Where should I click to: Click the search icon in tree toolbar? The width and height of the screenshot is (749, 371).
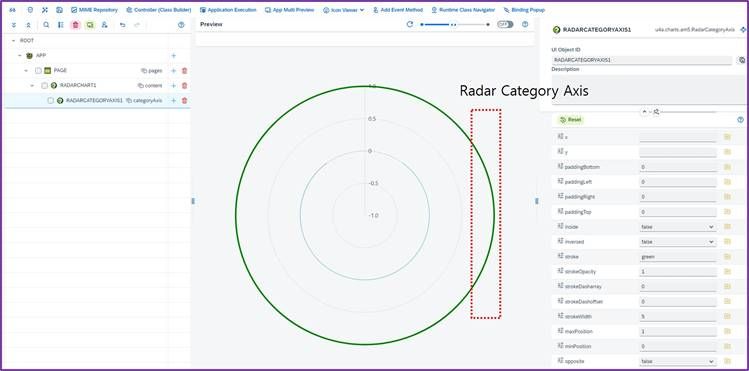click(x=46, y=25)
